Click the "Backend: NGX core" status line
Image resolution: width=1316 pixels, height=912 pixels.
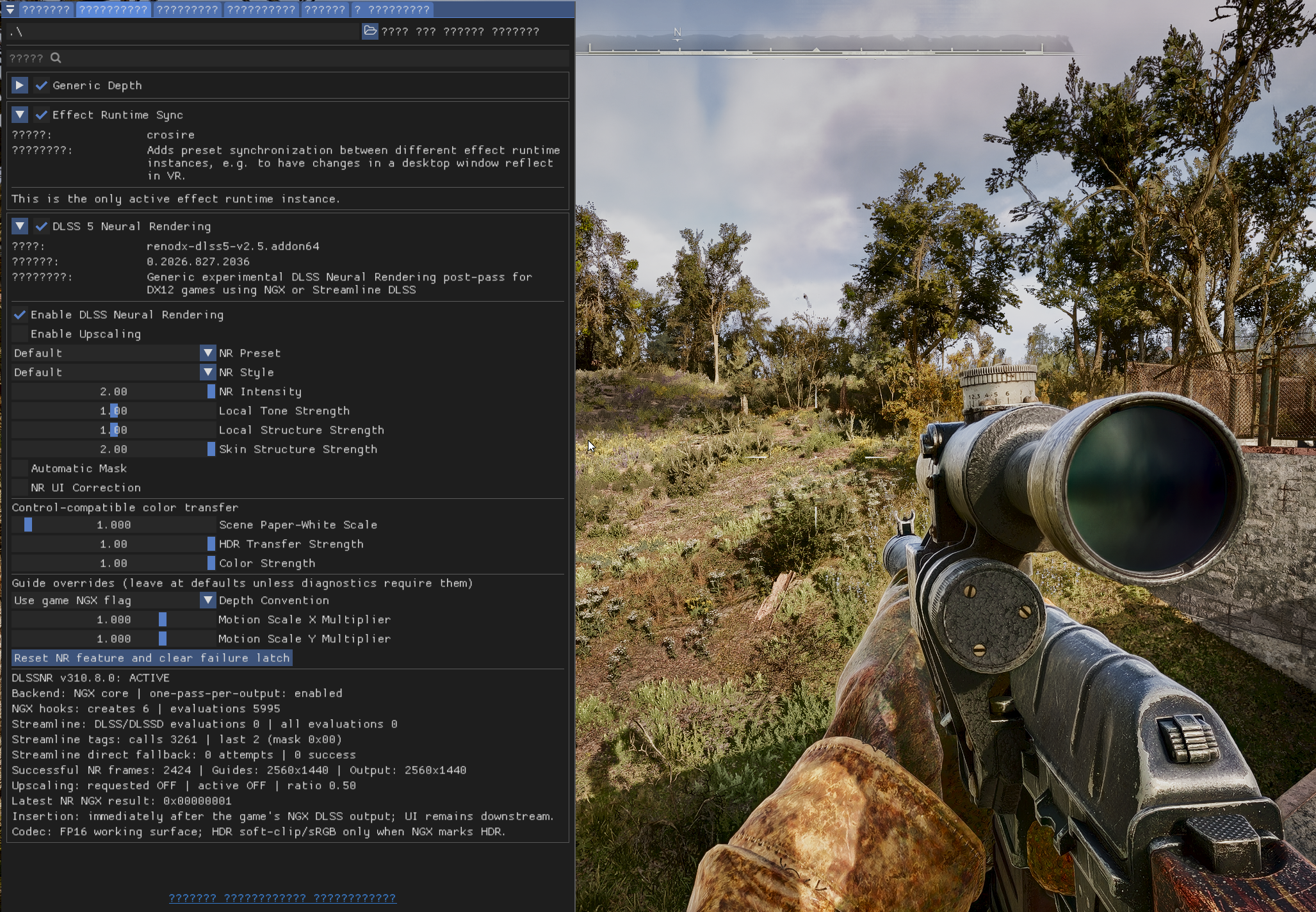(x=177, y=693)
